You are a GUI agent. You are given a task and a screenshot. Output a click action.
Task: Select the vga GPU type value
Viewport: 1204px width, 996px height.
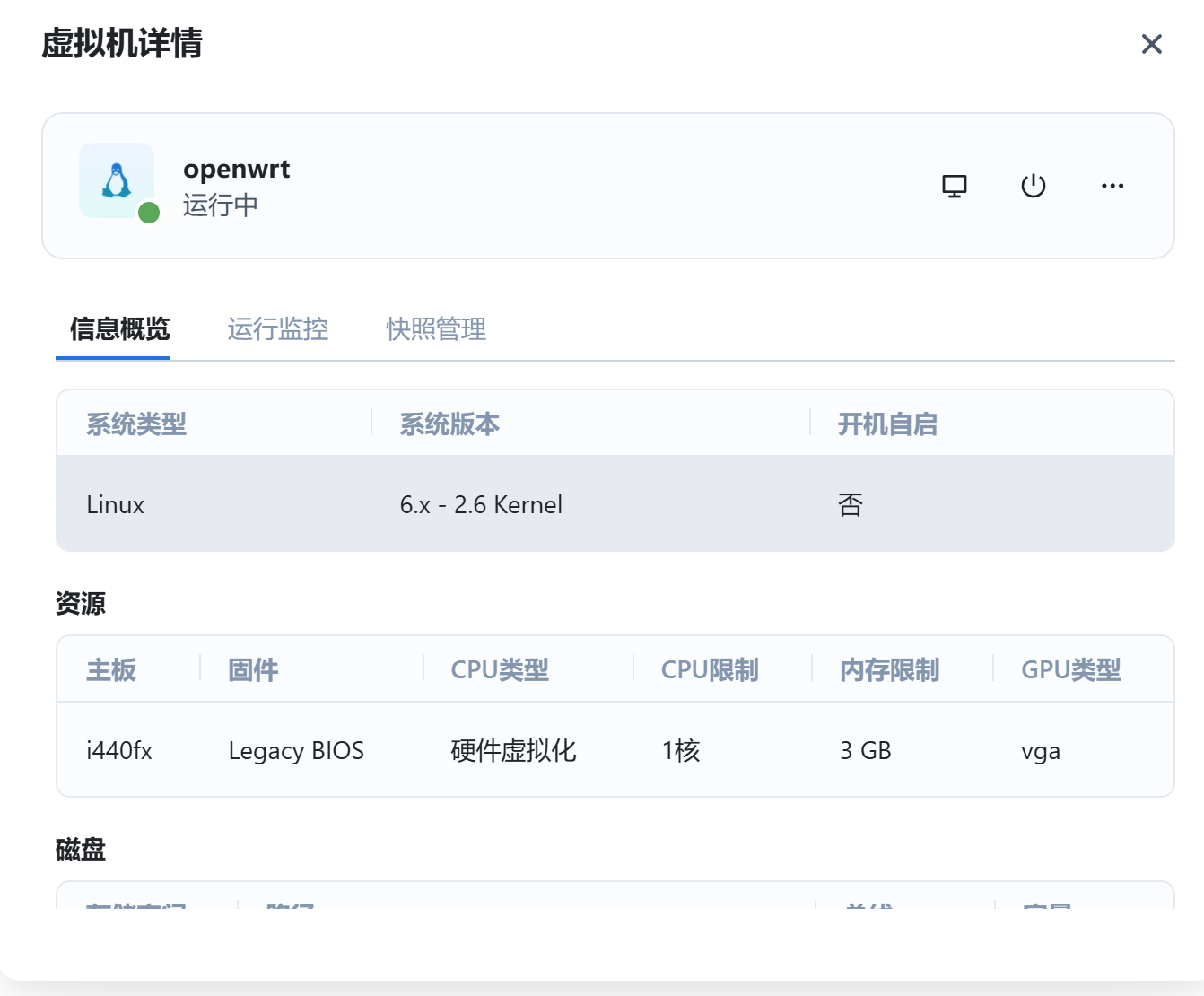point(1041,752)
